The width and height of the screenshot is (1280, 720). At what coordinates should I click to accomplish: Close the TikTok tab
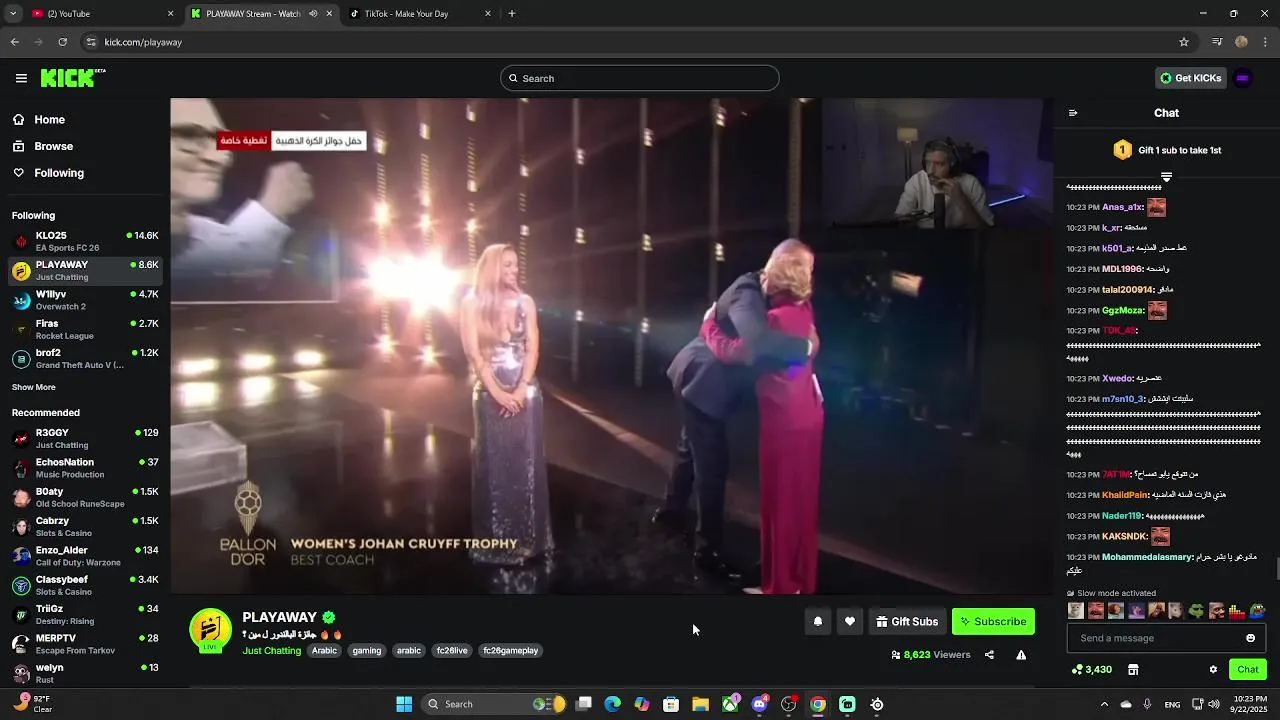[x=488, y=14]
